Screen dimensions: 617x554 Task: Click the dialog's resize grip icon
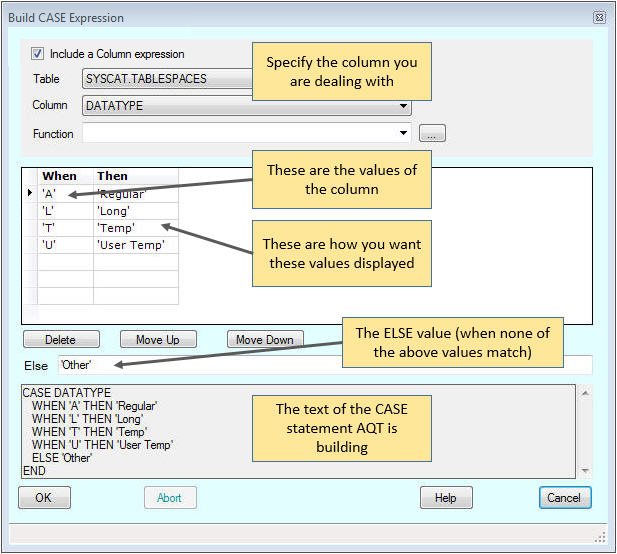pos(600,537)
